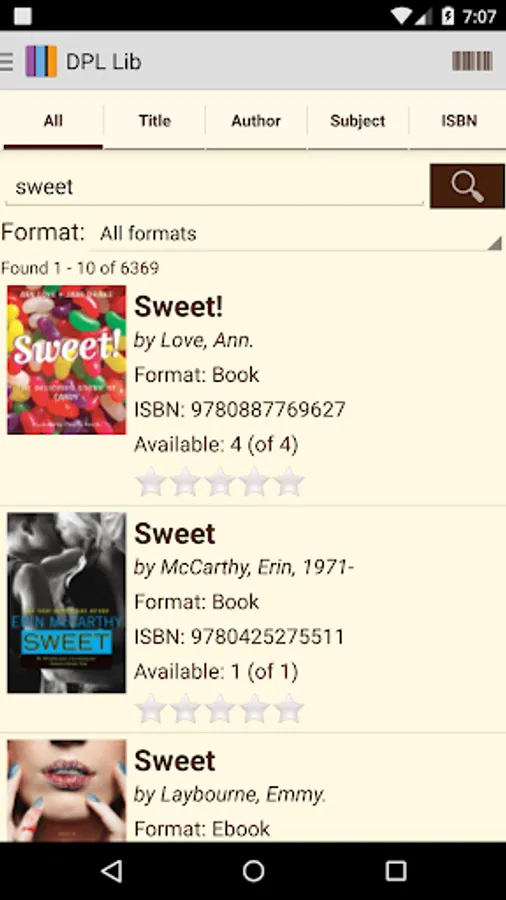506x900 pixels.
Task: Expand the Format dropdown arrow
Action: [x=495, y=243]
